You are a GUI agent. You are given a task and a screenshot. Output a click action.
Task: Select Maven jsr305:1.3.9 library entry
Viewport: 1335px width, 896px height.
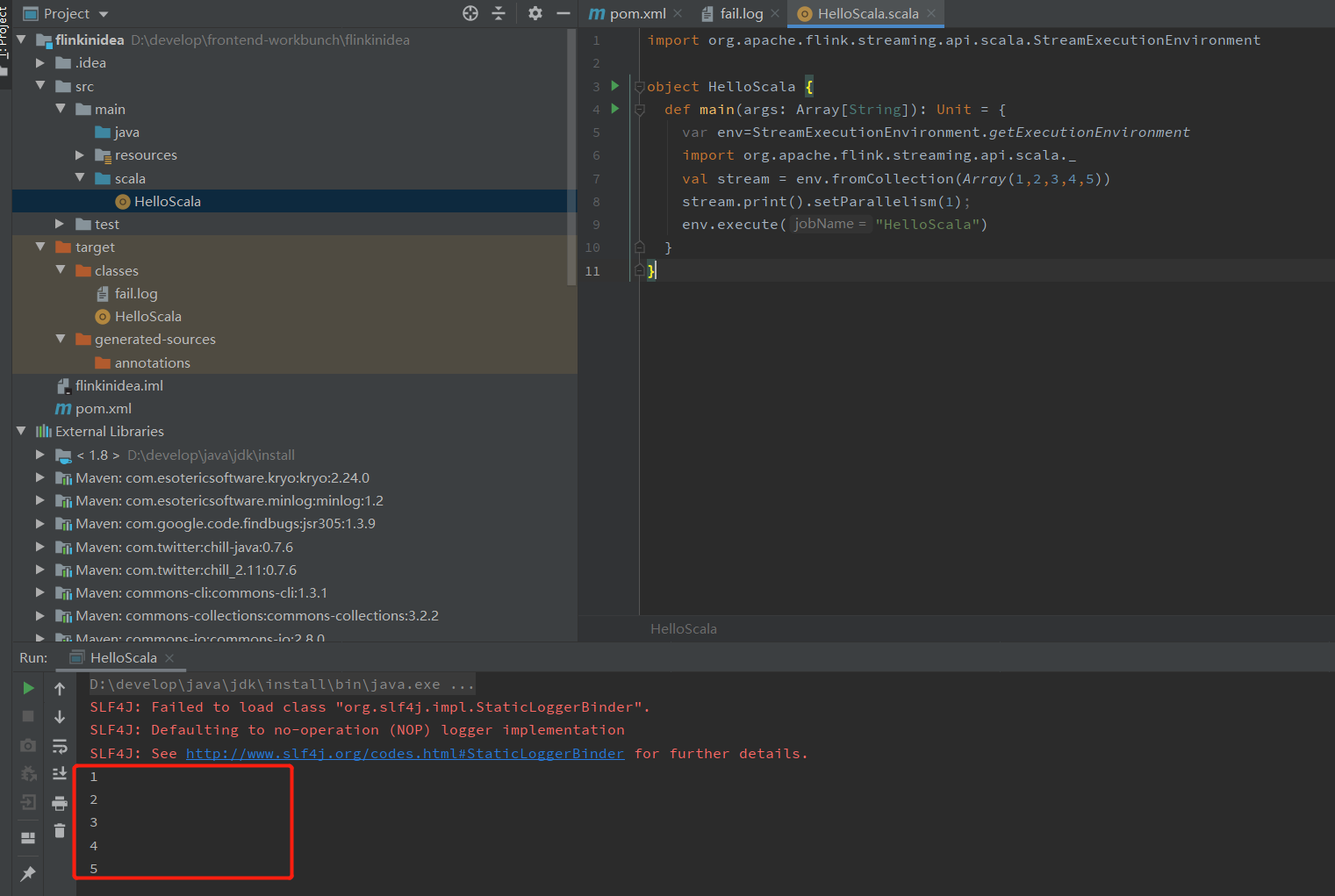coord(294,524)
